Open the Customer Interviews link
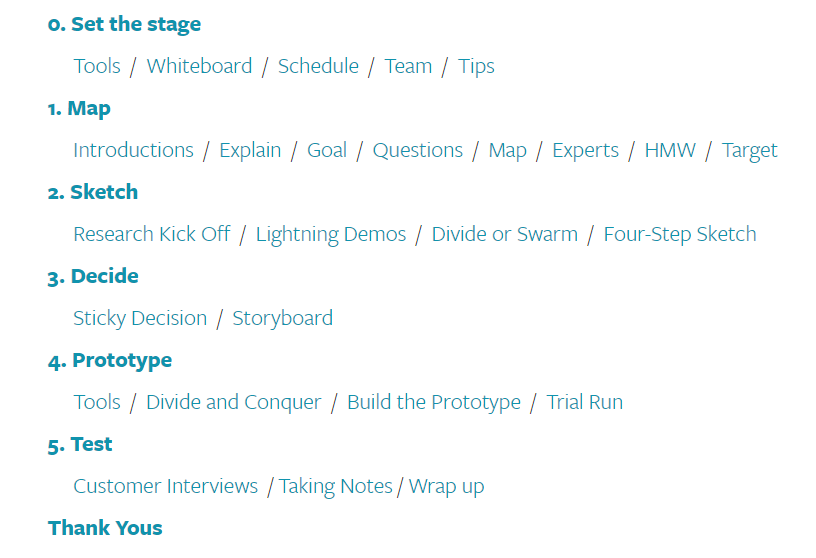This screenshot has width=816, height=558. (x=165, y=486)
